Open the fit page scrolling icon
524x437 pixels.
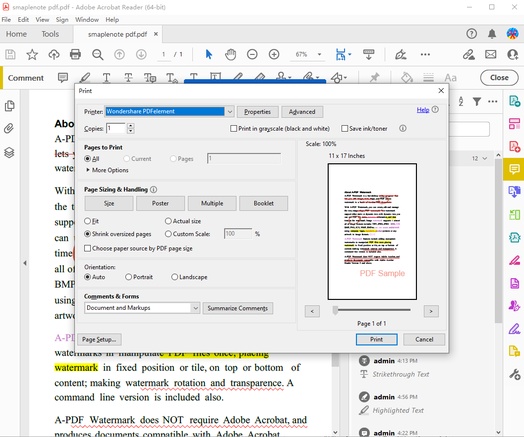[341, 54]
